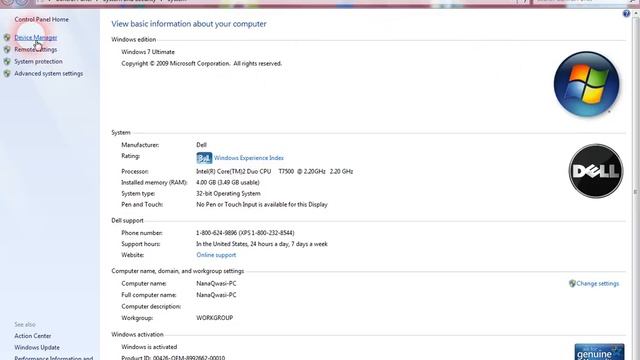Click the Dell logo image
Viewport: 640px width, 360px height.
pos(596,171)
